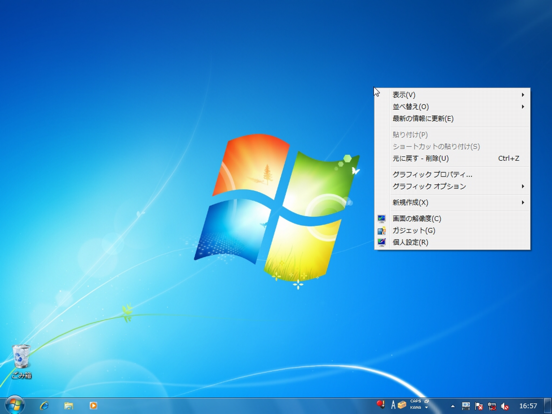552x414 pixels.
Task: Choose 最新の情報に更新(E) from context menu
Action: click(x=452, y=119)
